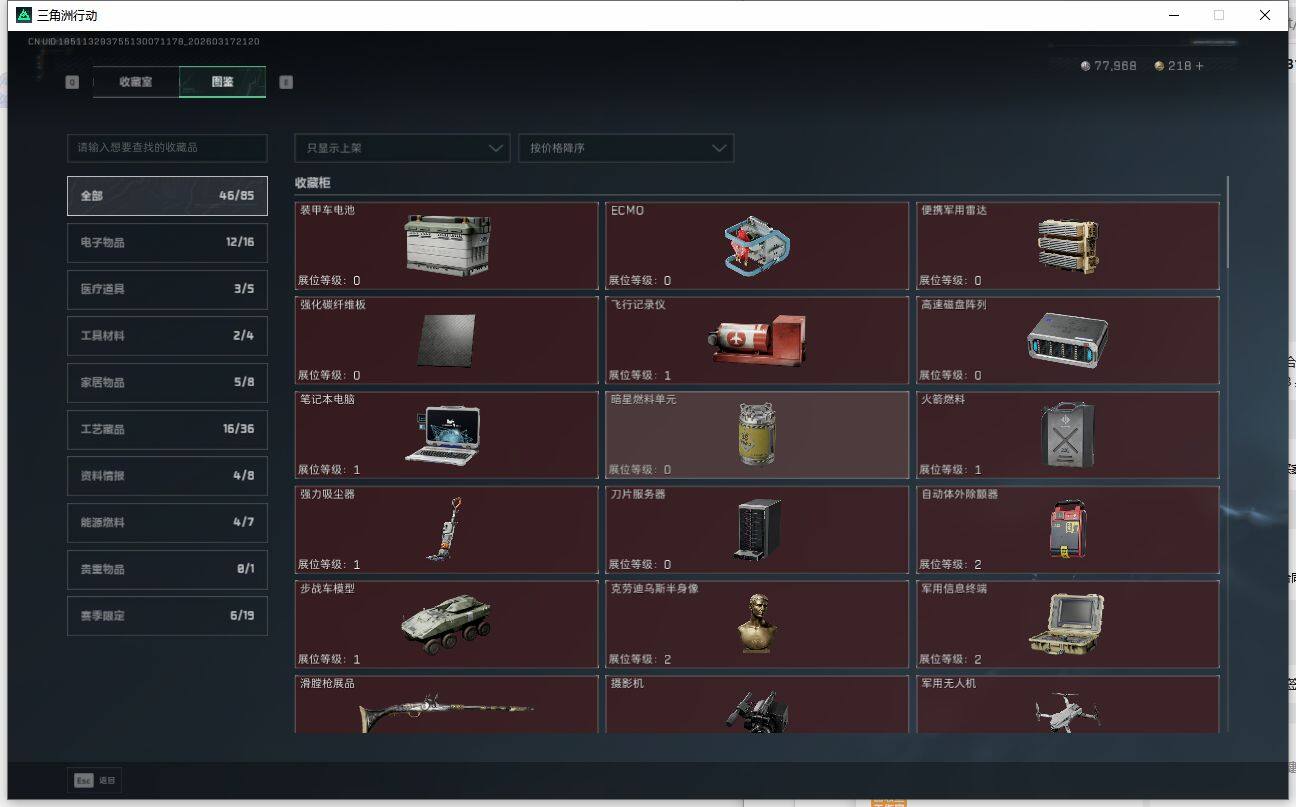
Task: Filter by 电子物品 category
Action: click(x=167, y=242)
